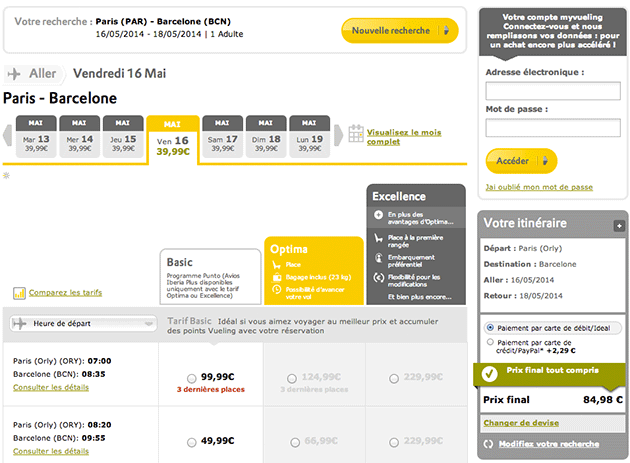Click the flexibility icon in Excellence
The width and height of the screenshot is (630, 463).
(x=378, y=278)
